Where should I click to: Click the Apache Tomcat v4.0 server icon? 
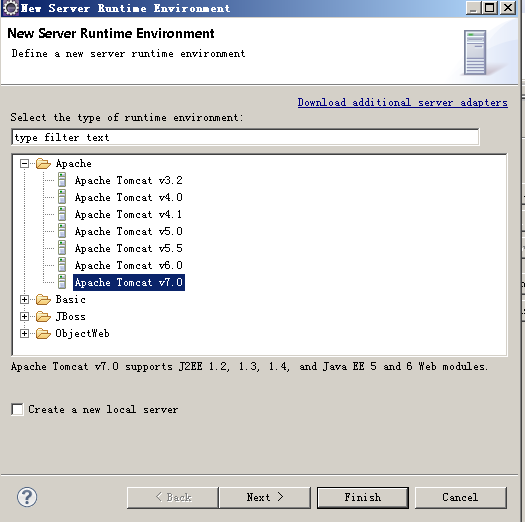click(62, 197)
